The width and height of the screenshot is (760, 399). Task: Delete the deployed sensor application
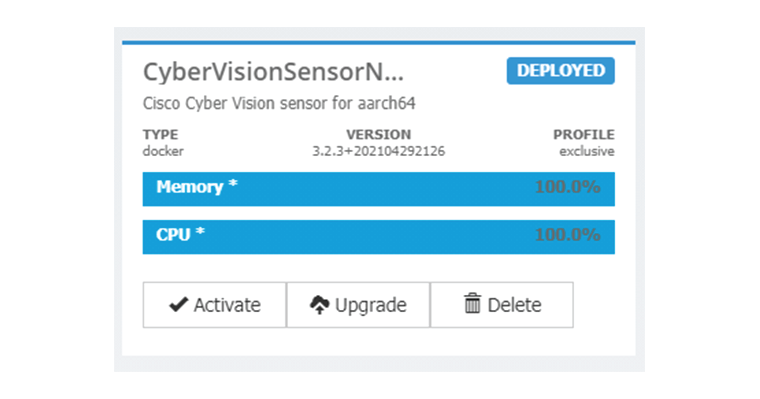coord(502,305)
